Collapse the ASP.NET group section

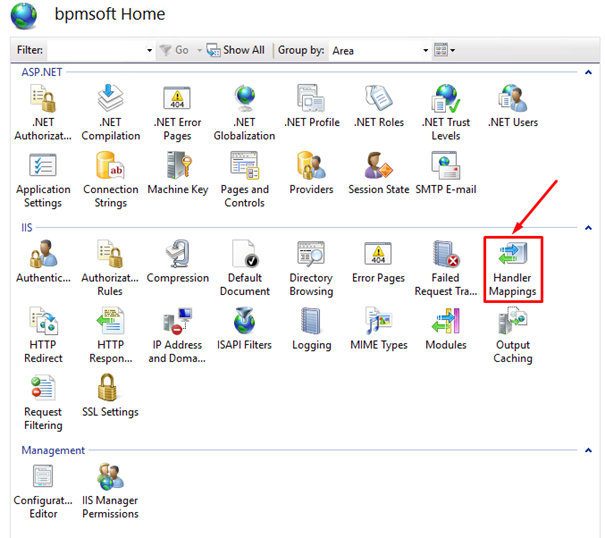click(x=588, y=72)
